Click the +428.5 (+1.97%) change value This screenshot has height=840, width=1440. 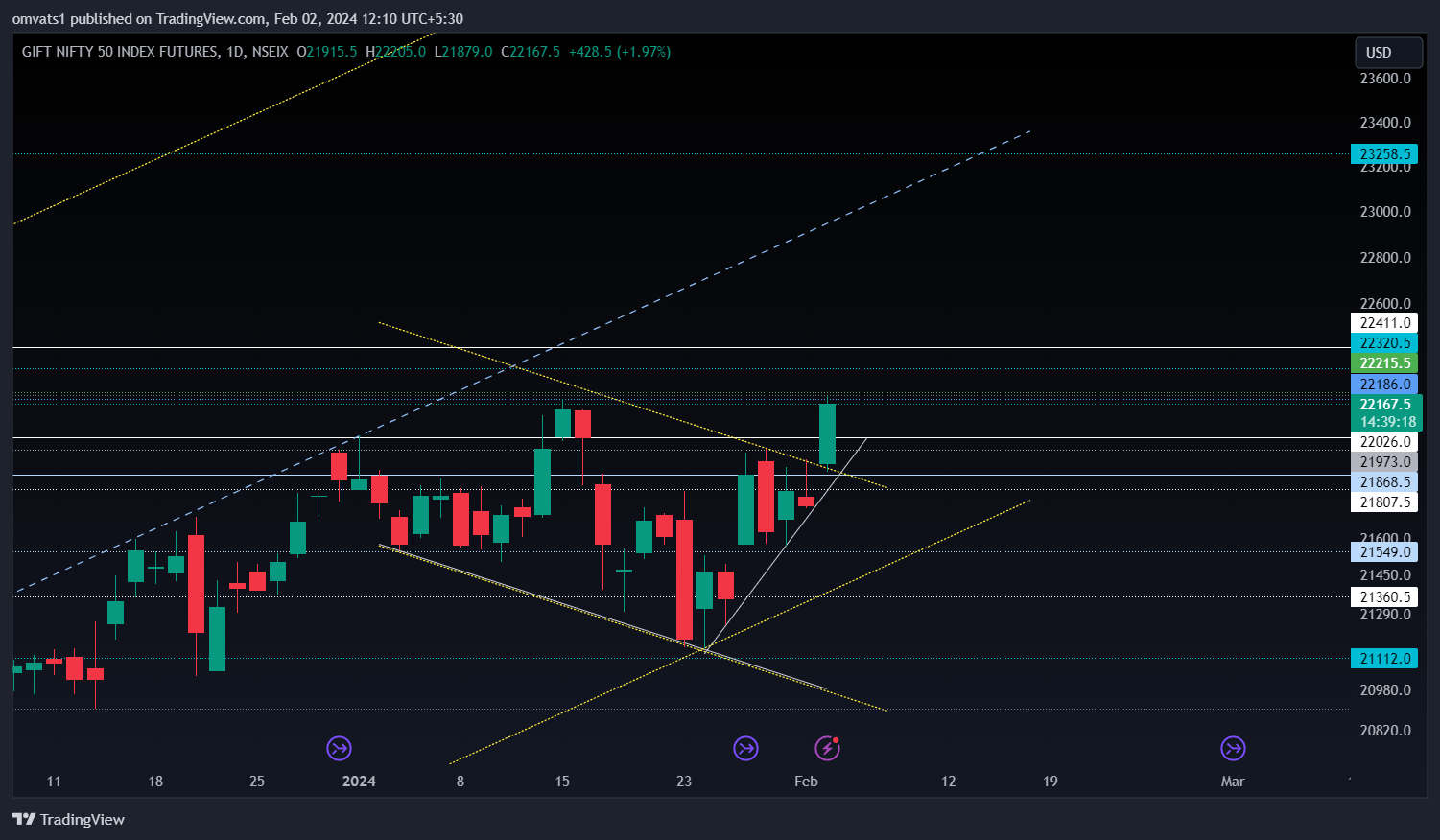(x=620, y=52)
